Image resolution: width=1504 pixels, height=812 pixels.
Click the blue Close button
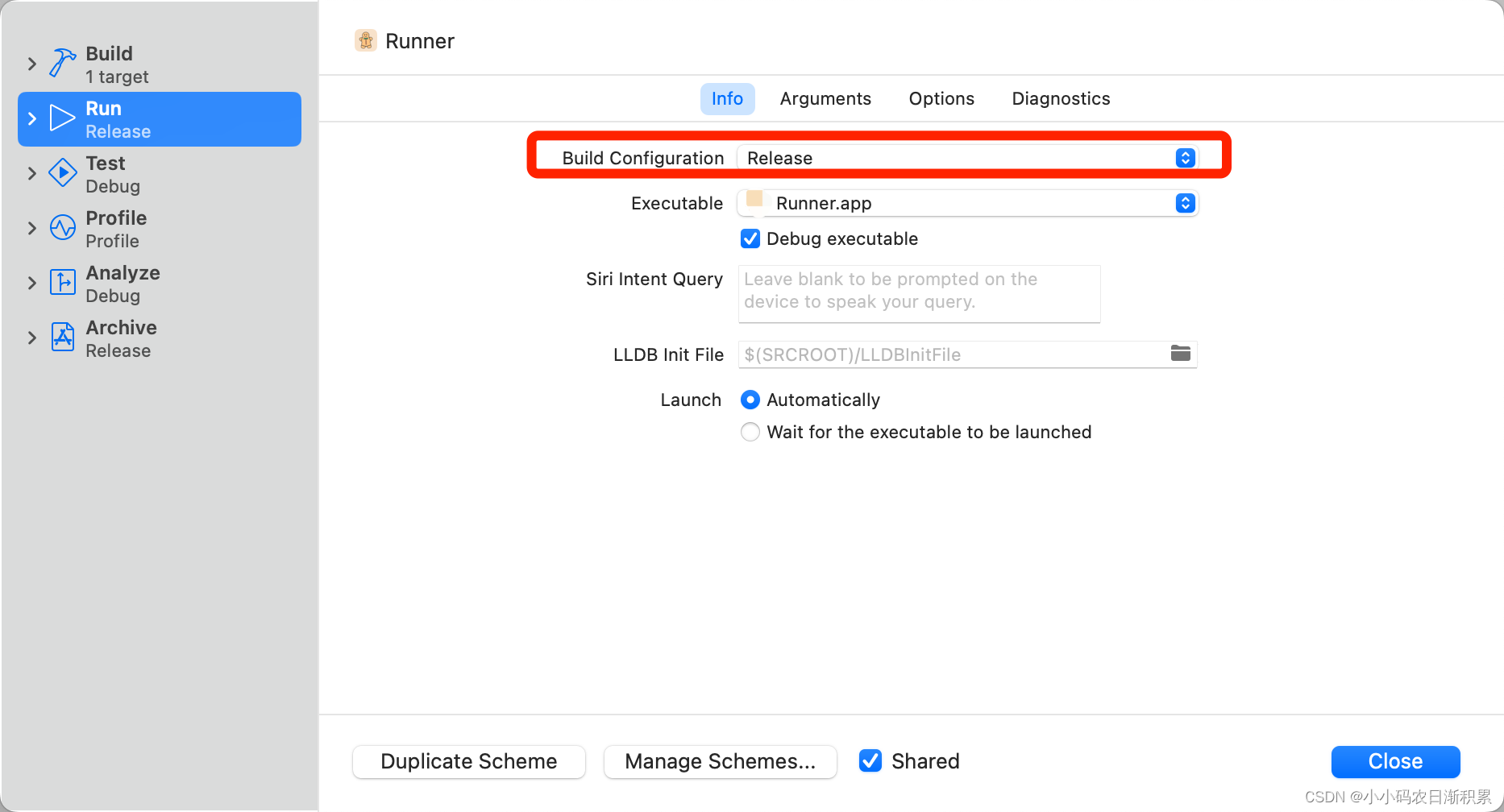pos(1395,761)
